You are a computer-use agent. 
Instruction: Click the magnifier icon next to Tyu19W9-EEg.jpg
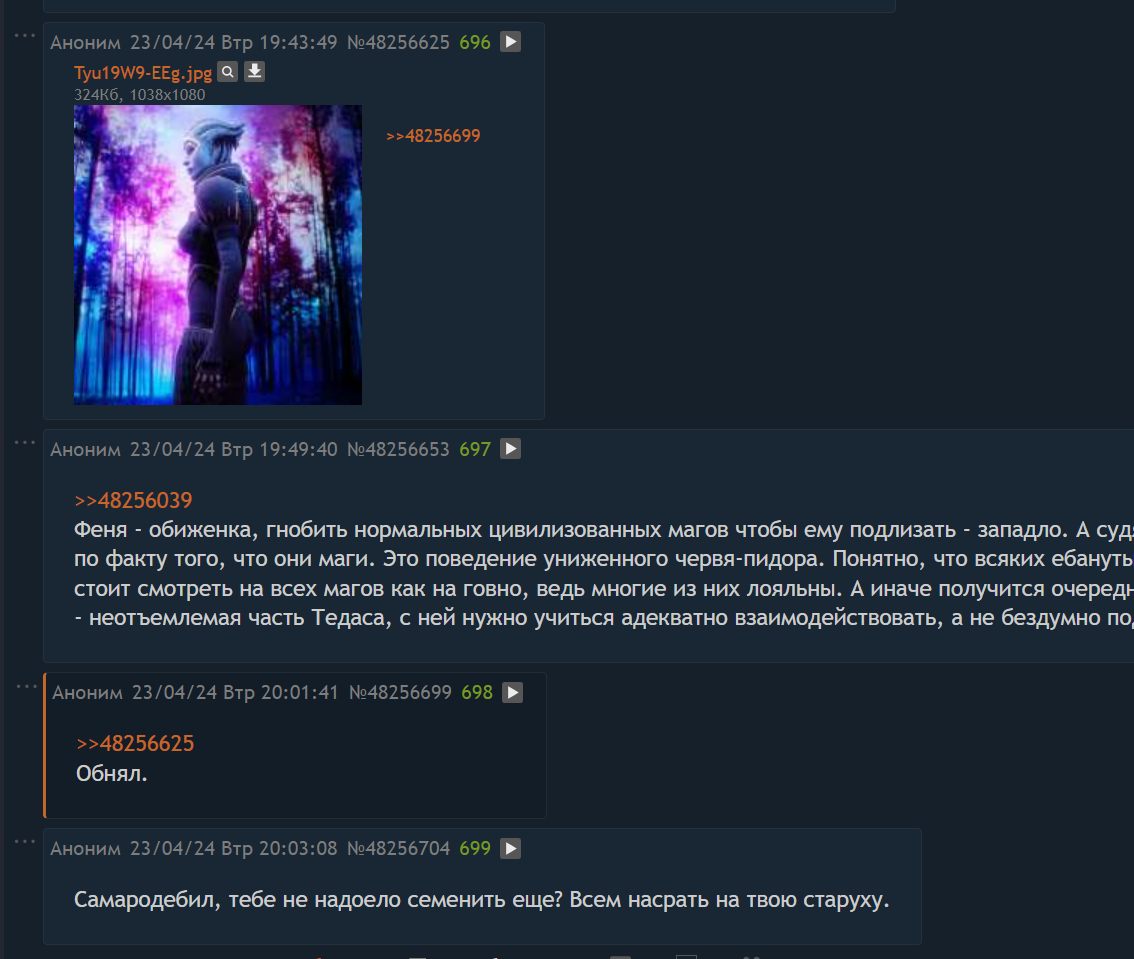point(228,72)
